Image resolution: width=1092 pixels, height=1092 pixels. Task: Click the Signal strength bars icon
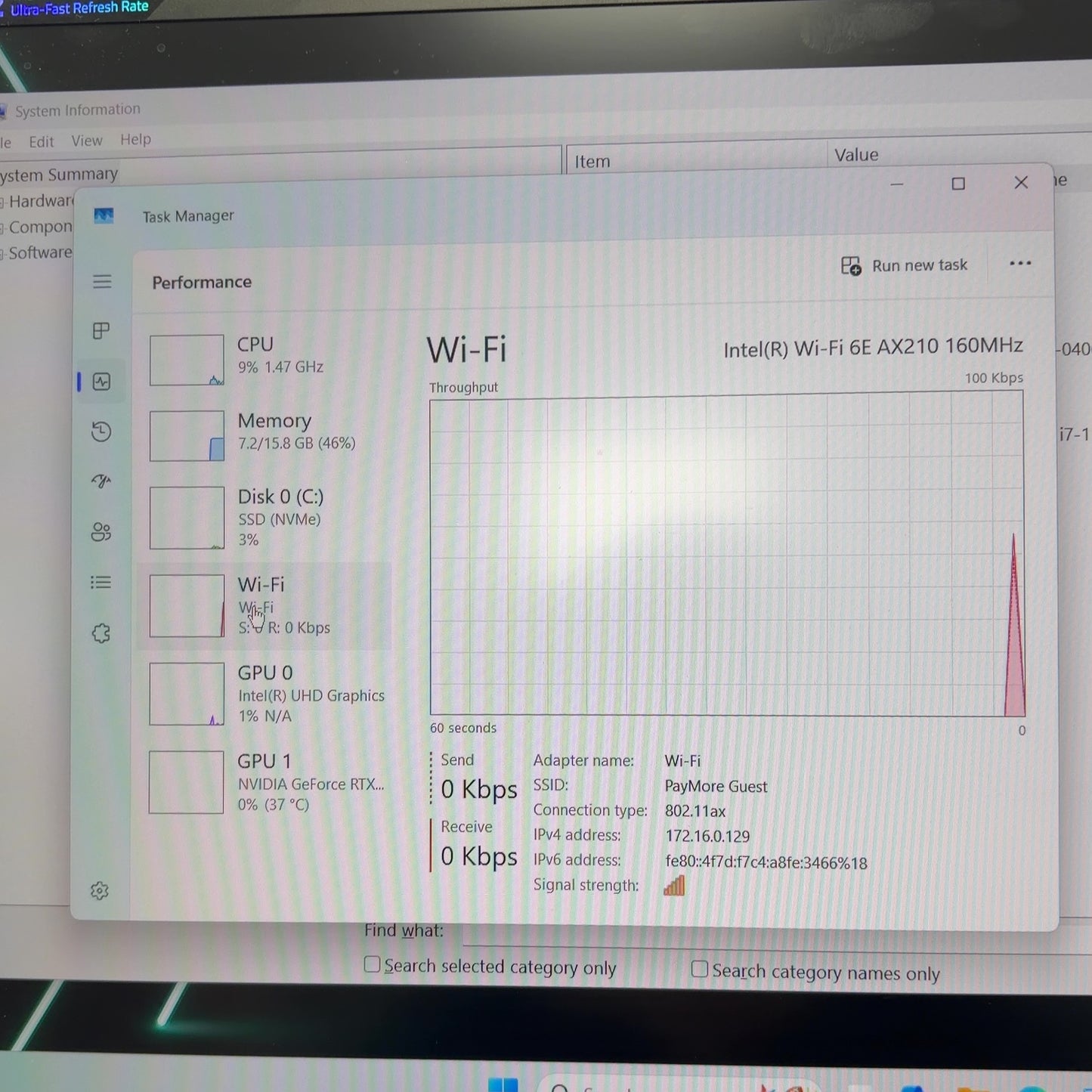[674, 886]
